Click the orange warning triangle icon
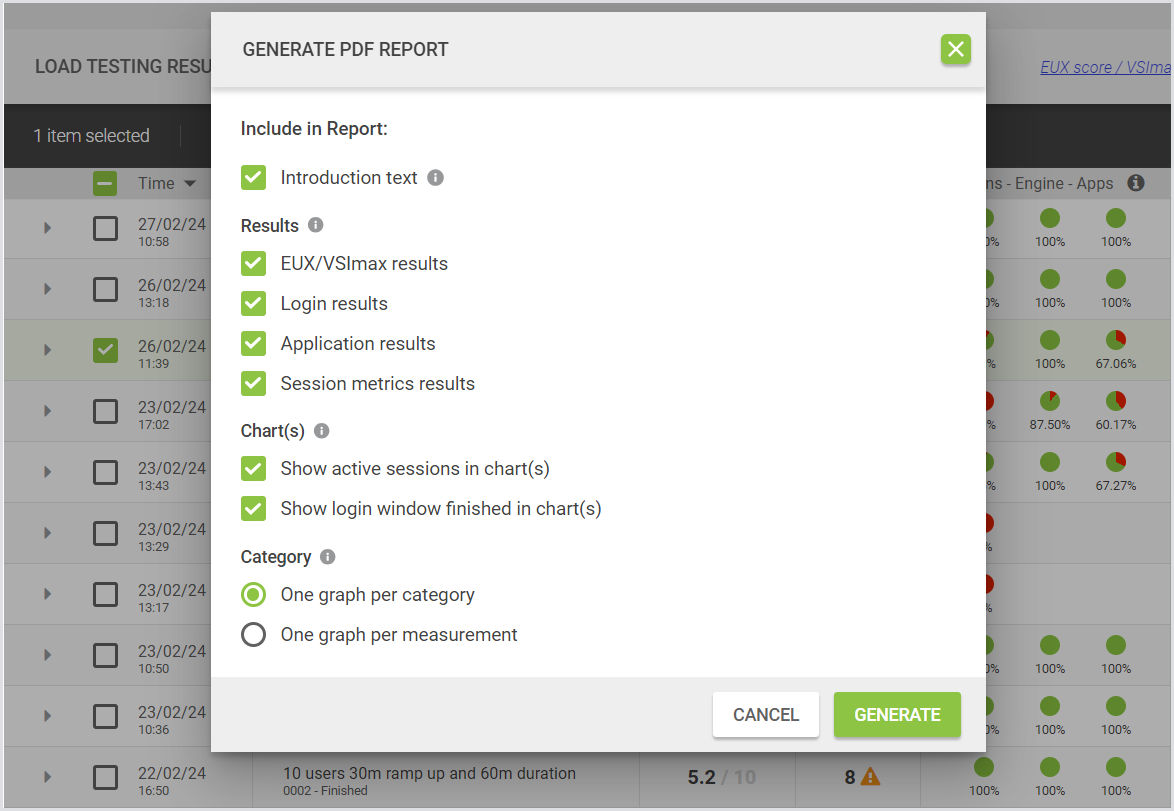The height and width of the screenshot is (811, 1174). (x=870, y=776)
